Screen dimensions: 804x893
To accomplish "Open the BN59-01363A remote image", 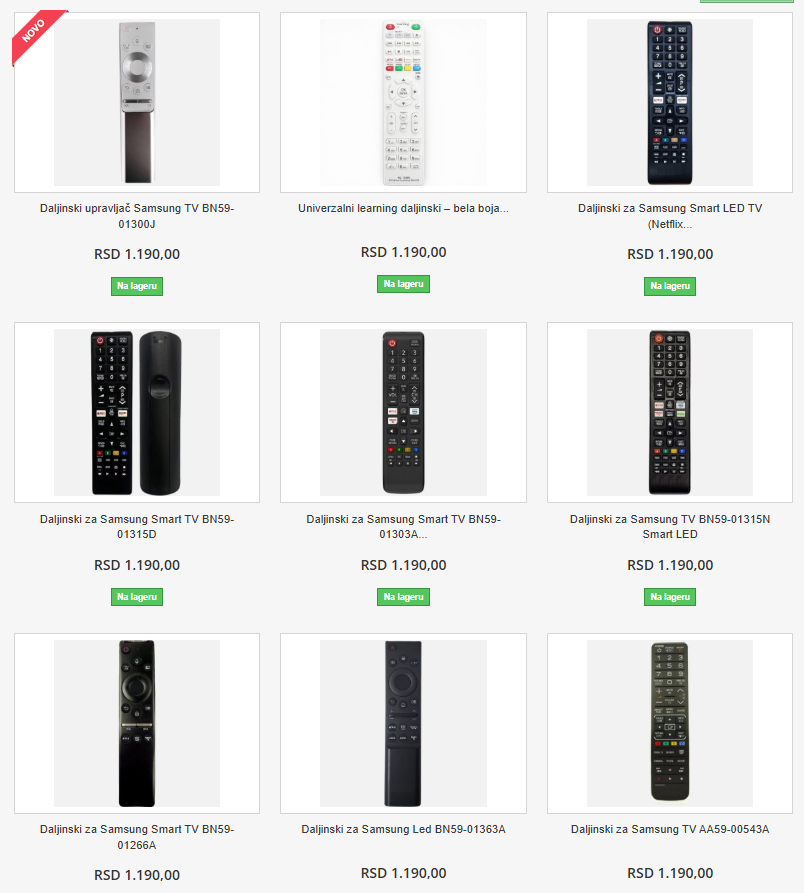I will pyautogui.click(x=403, y=723).
